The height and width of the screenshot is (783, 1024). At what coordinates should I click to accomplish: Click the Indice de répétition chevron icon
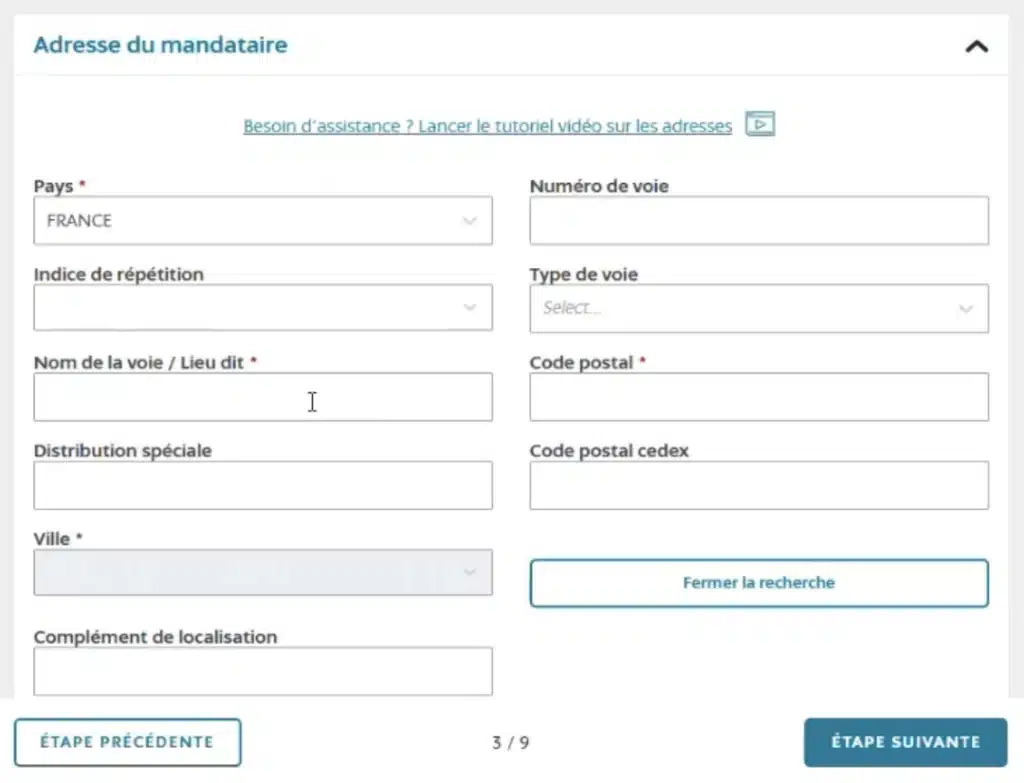469,308
